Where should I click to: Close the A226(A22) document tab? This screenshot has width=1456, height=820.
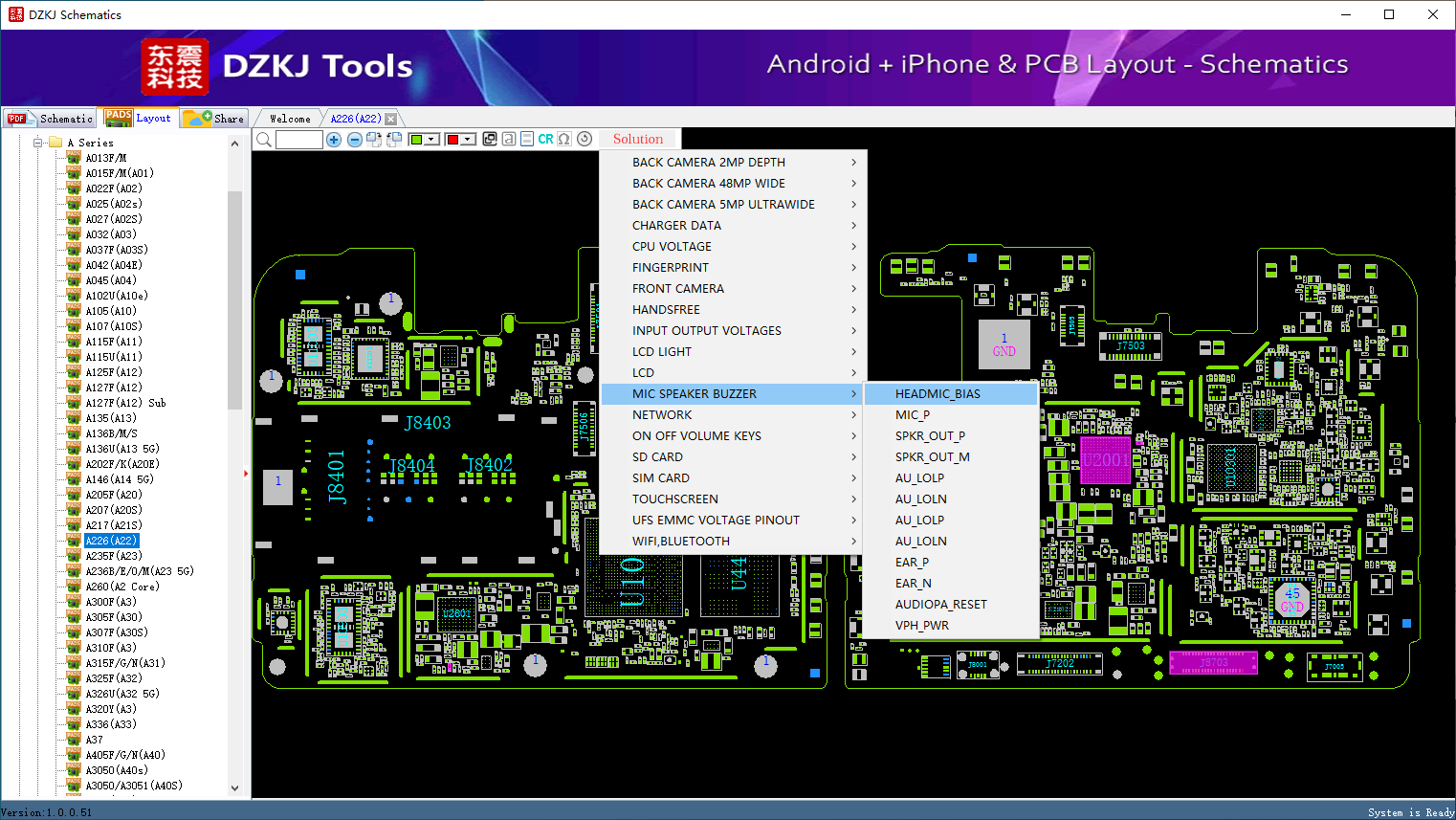[x=390, y=119]
